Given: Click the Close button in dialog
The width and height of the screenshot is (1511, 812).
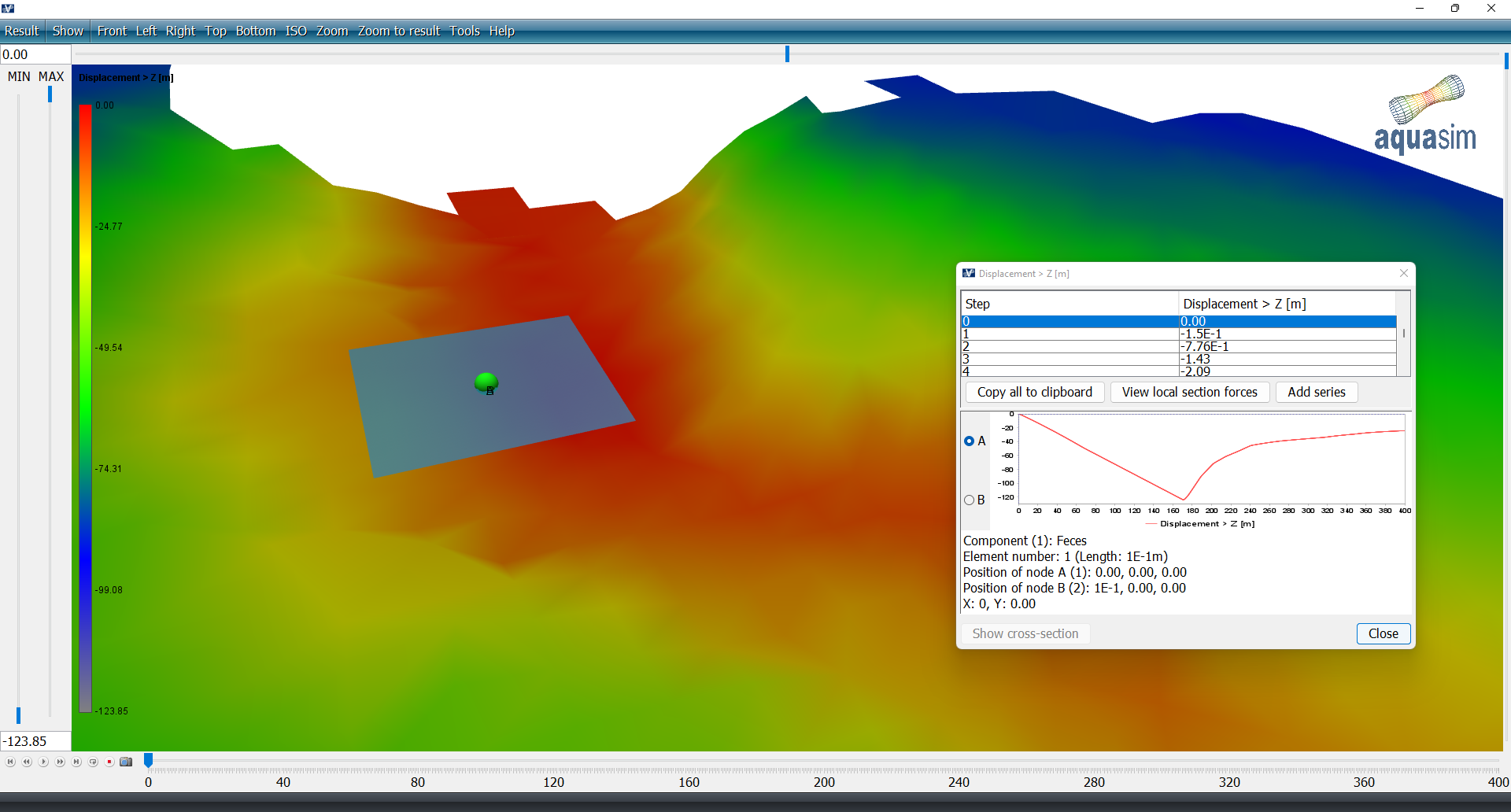Looking at the screenshot, I should (x=1383, y=633).
